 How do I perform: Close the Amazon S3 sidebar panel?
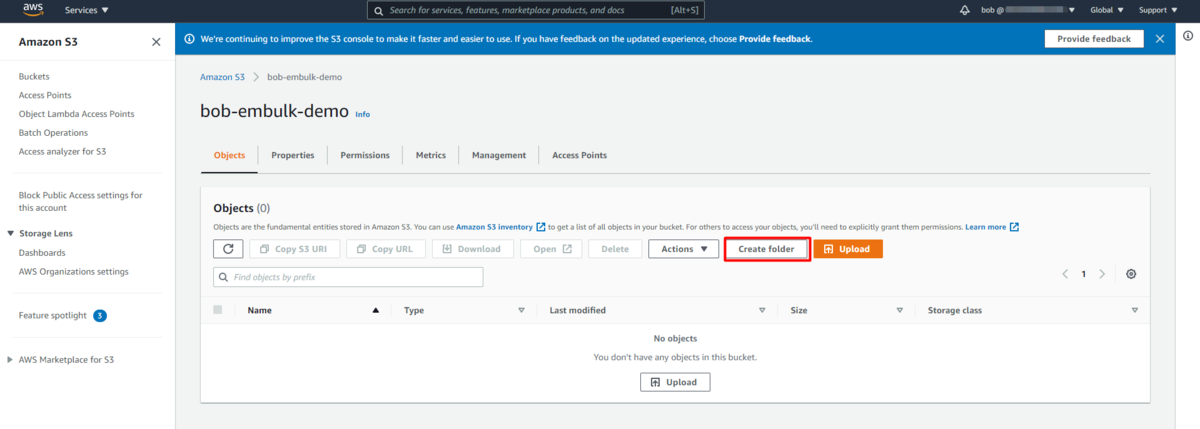pyautogui.click(x=156, y=42)
